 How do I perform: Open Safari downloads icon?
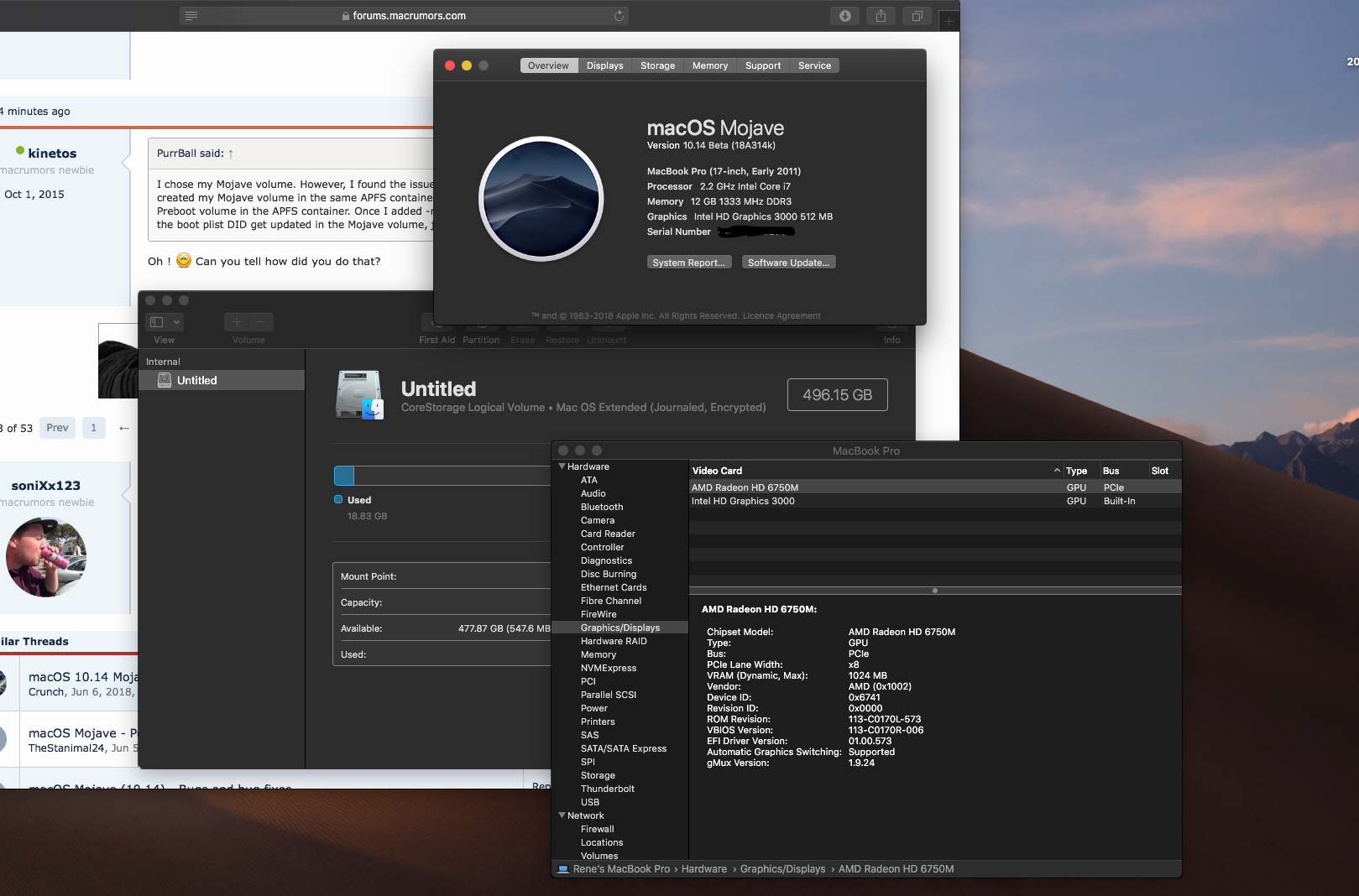coord(845,16)
